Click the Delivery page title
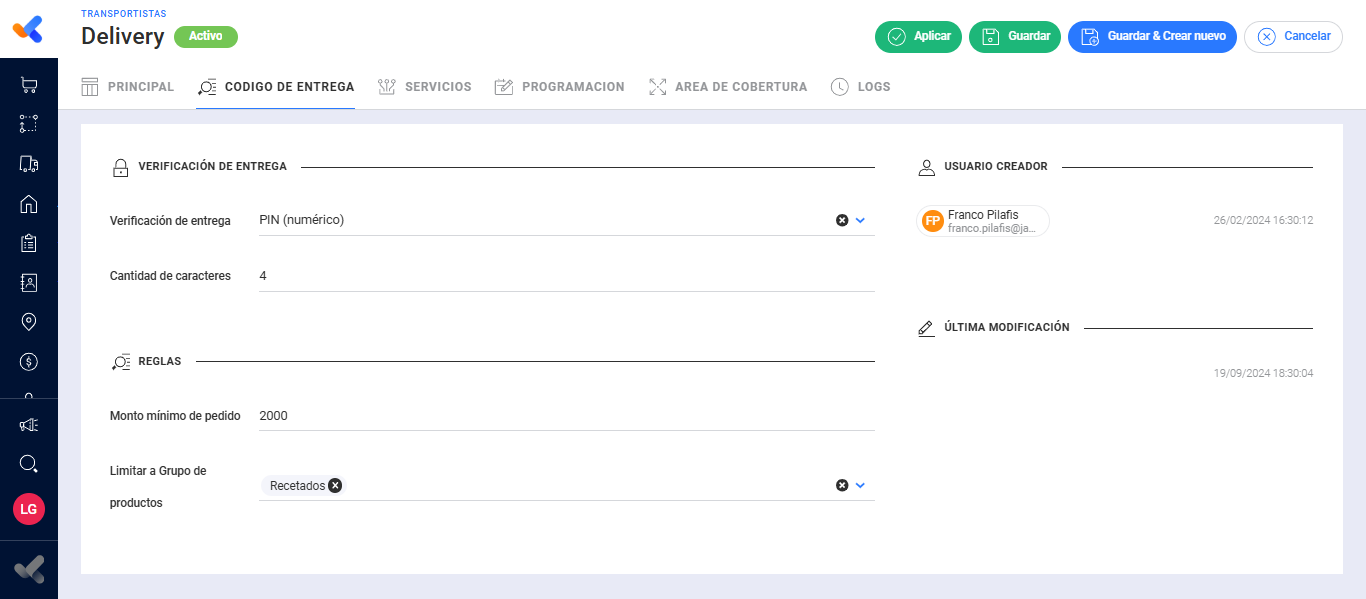 (x=122, y=37)
